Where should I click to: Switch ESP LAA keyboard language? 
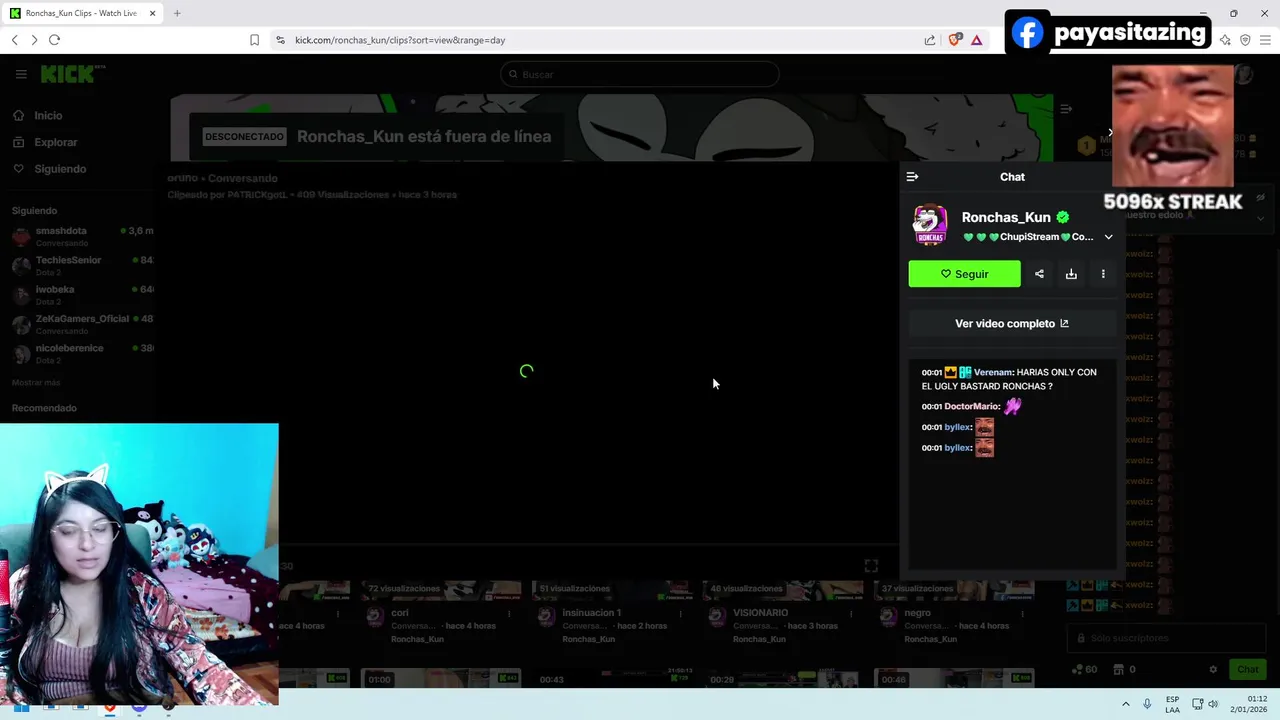tap(1172, 704)
